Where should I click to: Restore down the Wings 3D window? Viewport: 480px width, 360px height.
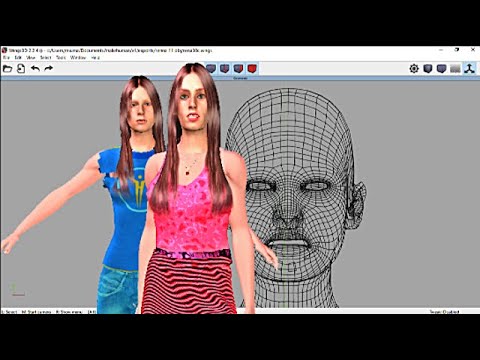click(x=457, y=50)
